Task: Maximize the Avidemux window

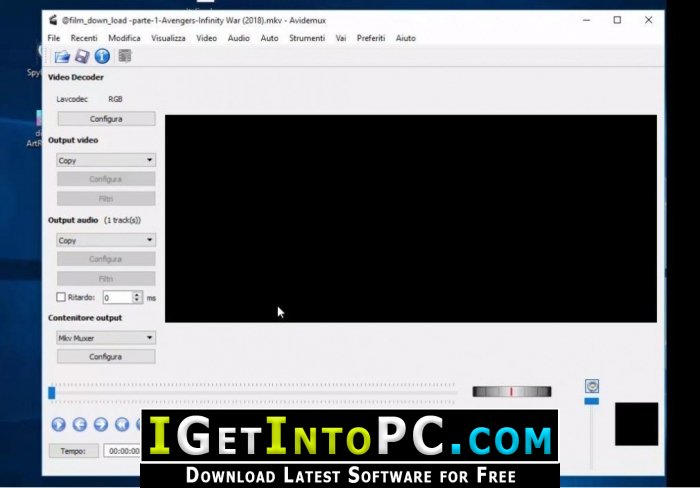Action: coord(617,20)
